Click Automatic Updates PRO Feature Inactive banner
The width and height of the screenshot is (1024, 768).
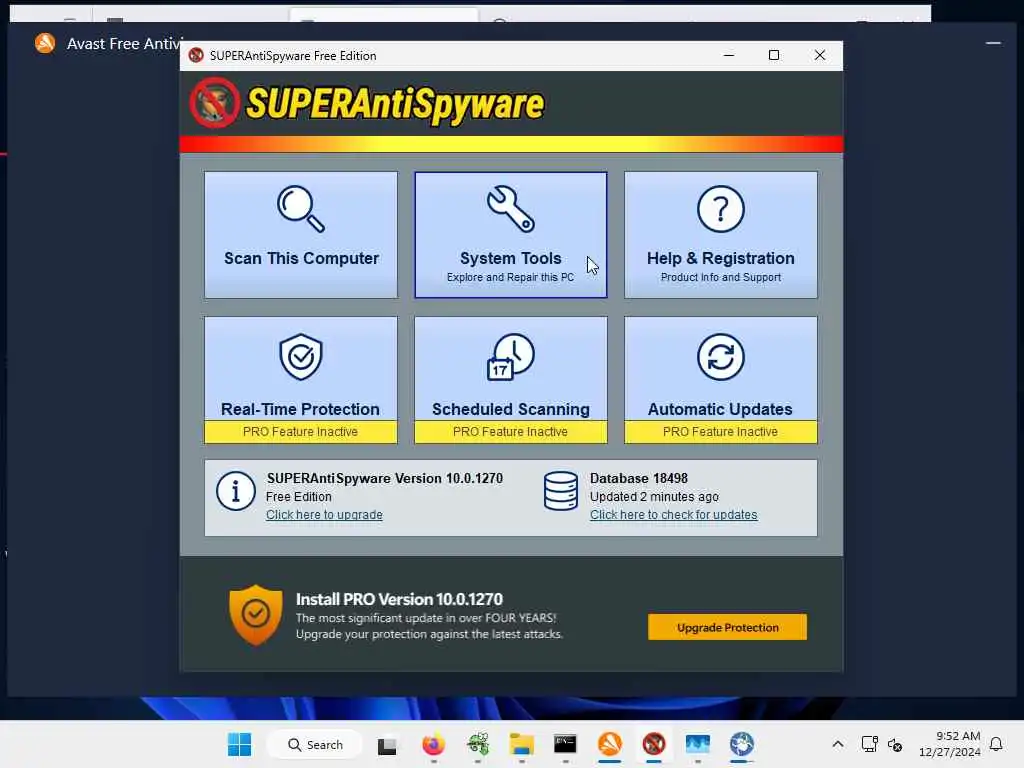click(720, 432)
